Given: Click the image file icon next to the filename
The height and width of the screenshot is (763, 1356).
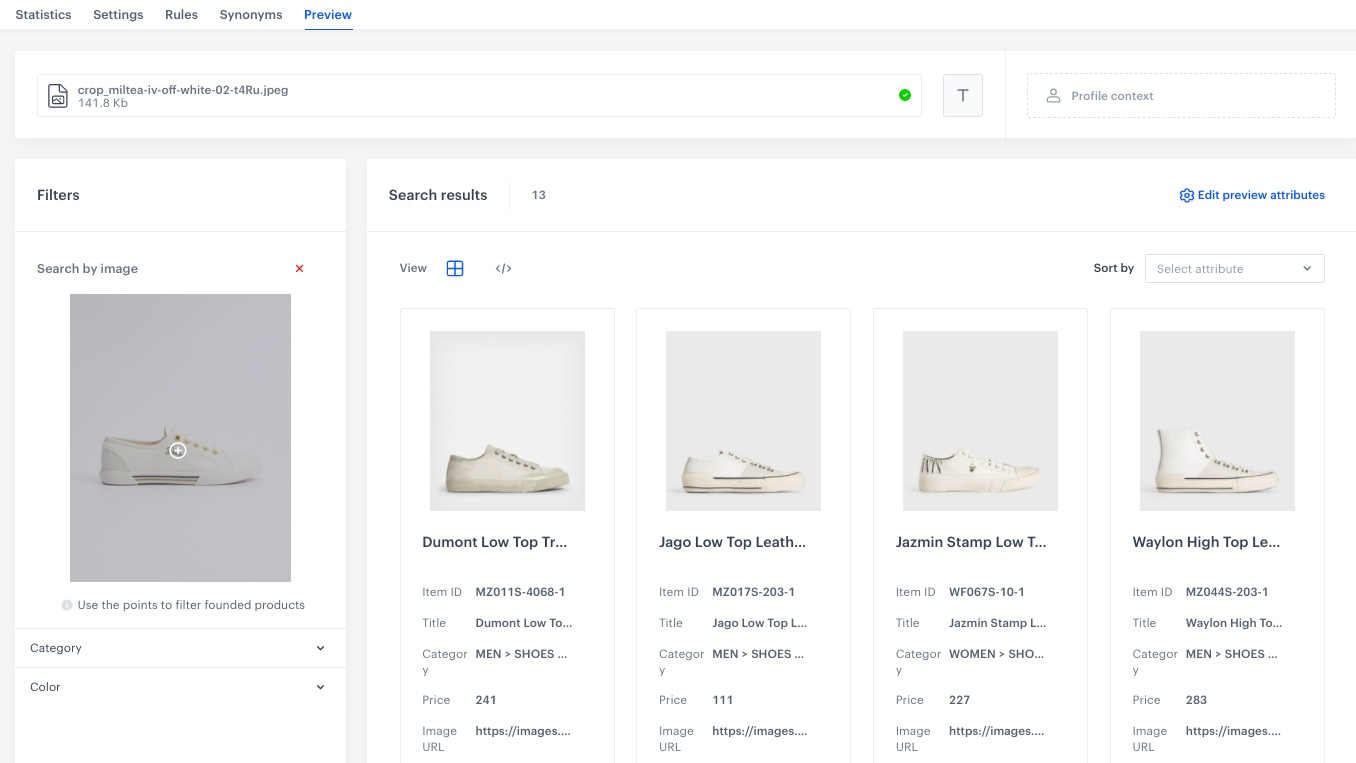Looking at the screenshot, I should [58, 96].
